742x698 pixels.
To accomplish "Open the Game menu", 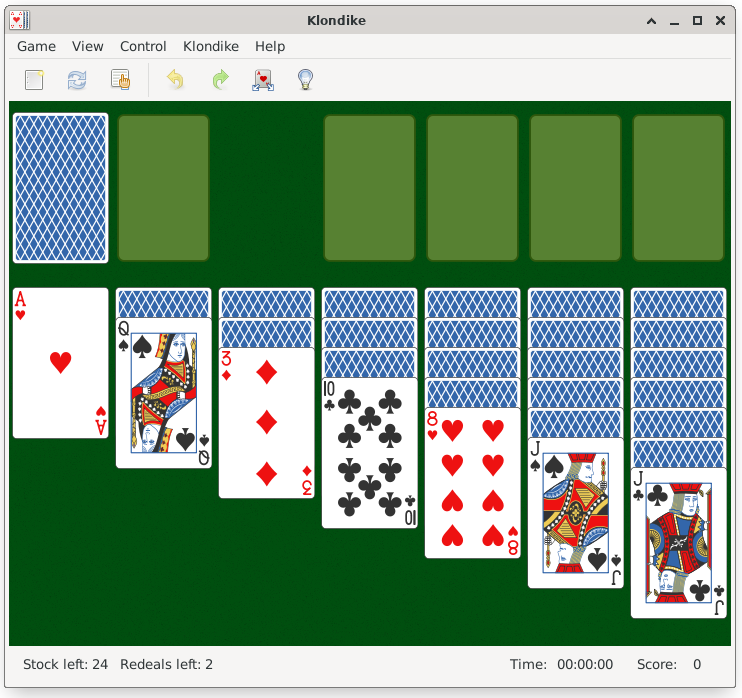I will point(36,46).
